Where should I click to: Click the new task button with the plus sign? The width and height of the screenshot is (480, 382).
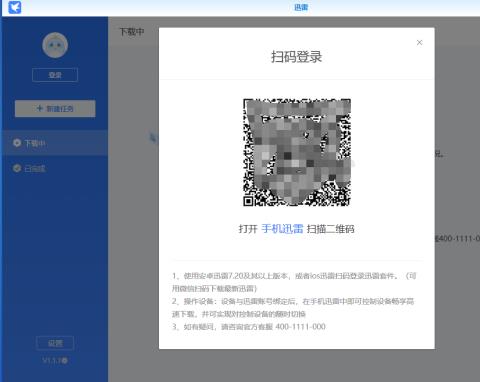click(55, 109)
